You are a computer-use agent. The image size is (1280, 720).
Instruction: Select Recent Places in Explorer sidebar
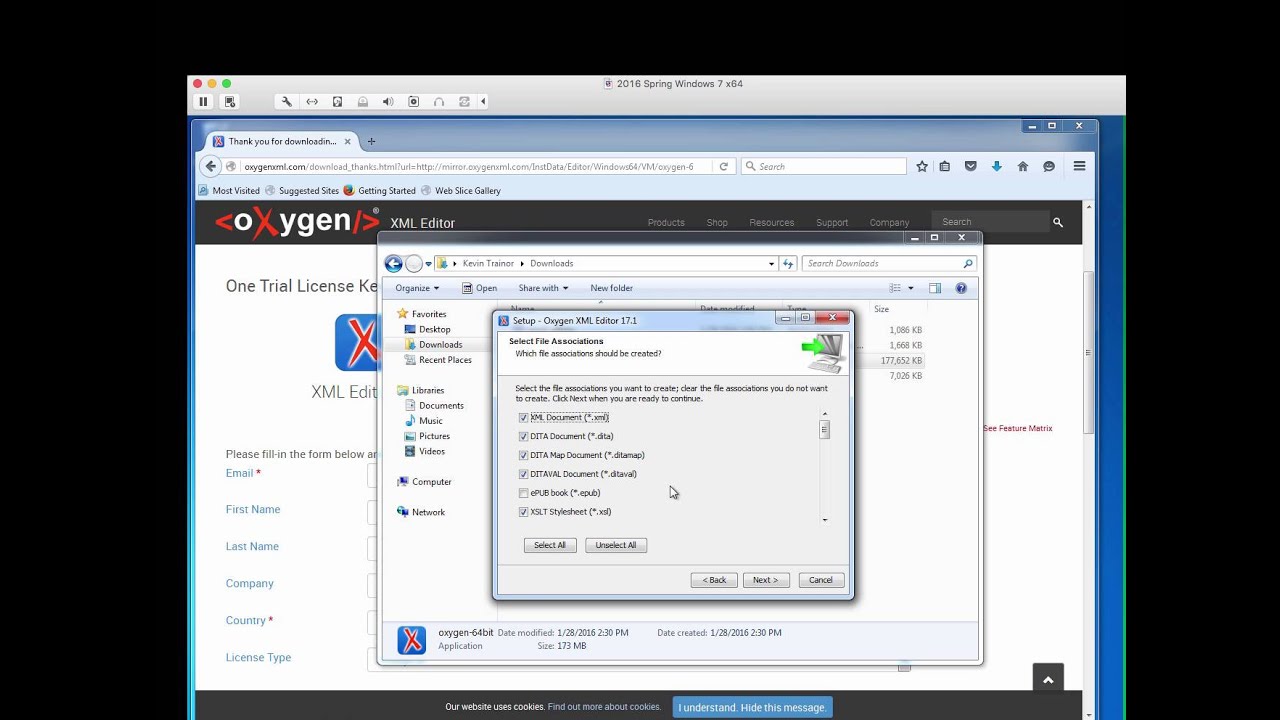click(438, 360)
